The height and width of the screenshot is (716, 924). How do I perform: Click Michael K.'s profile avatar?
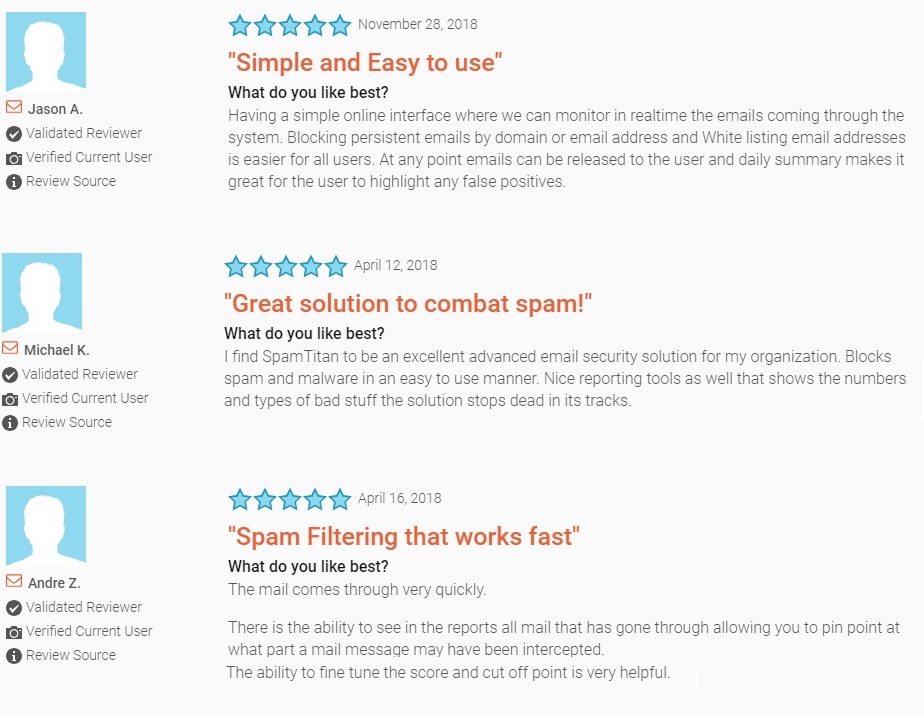click(42, 292)
